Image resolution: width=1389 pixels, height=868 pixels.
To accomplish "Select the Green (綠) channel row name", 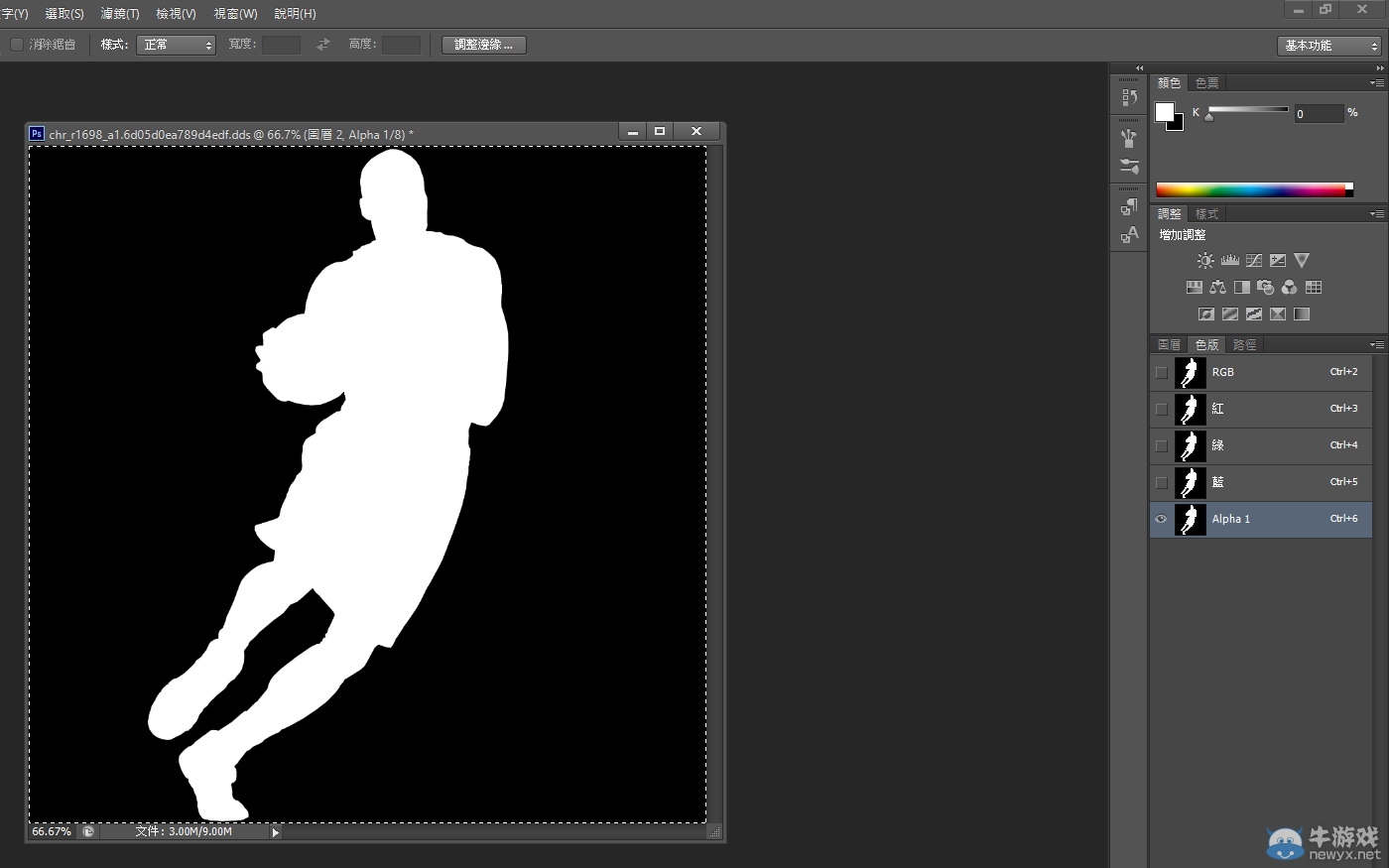I will pos(1218,446).
